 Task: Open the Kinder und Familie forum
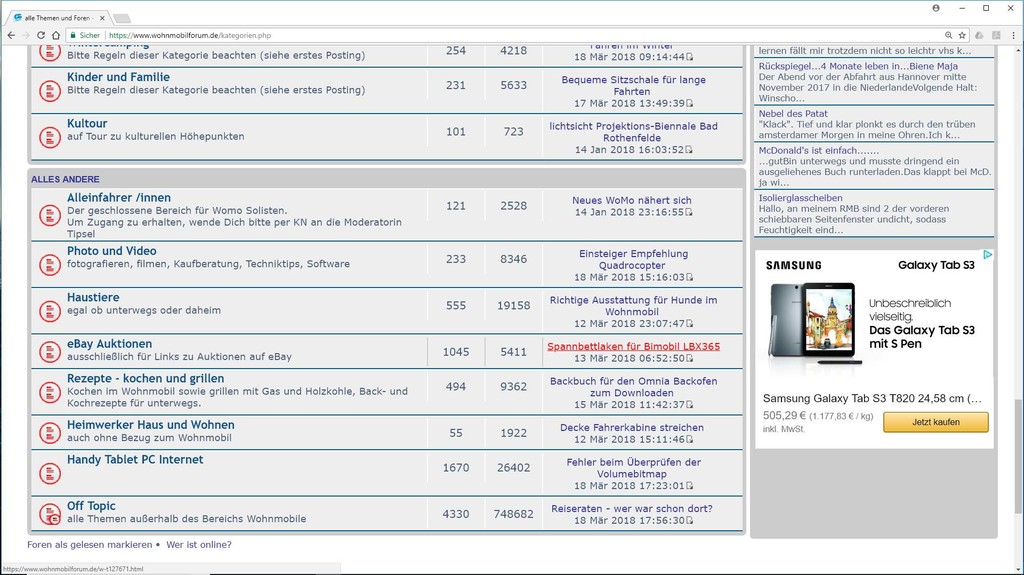click(118, 77)
